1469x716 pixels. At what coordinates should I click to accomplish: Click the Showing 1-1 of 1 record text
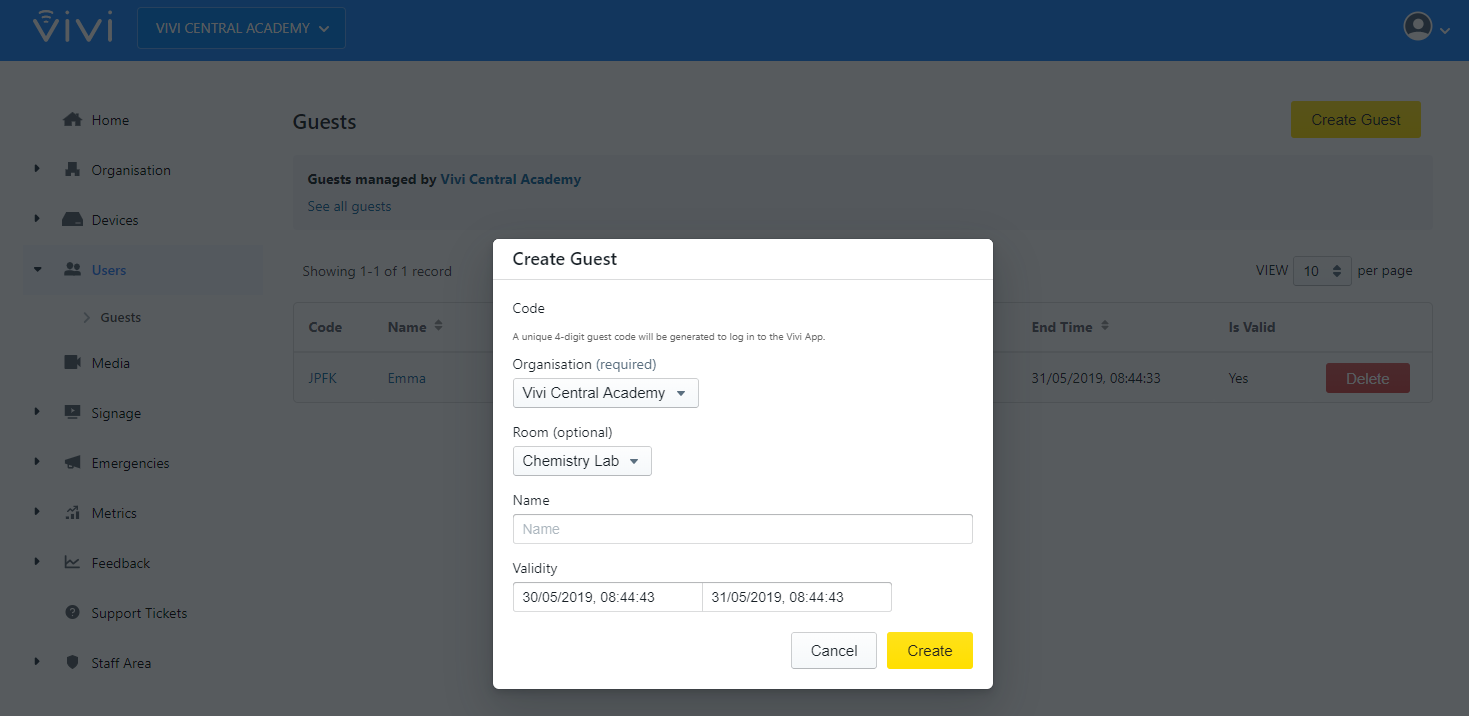[377, 271]
